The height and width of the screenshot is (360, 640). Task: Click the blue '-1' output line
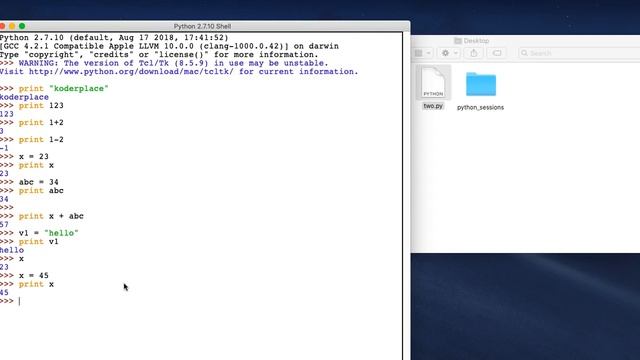4,148
